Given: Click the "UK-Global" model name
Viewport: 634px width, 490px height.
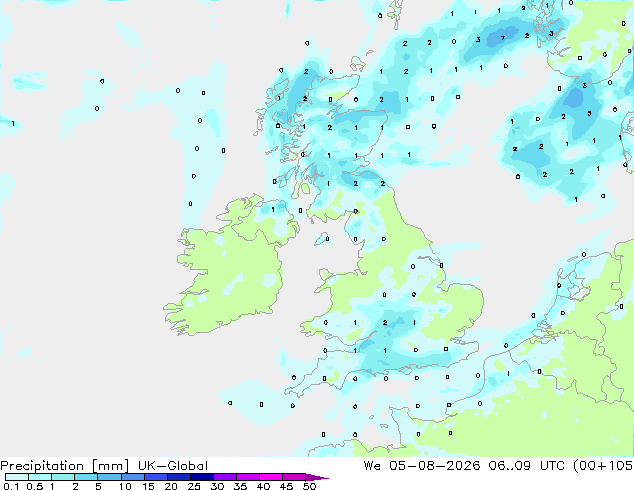Looking at the screenshot, I should pos(173,466).
